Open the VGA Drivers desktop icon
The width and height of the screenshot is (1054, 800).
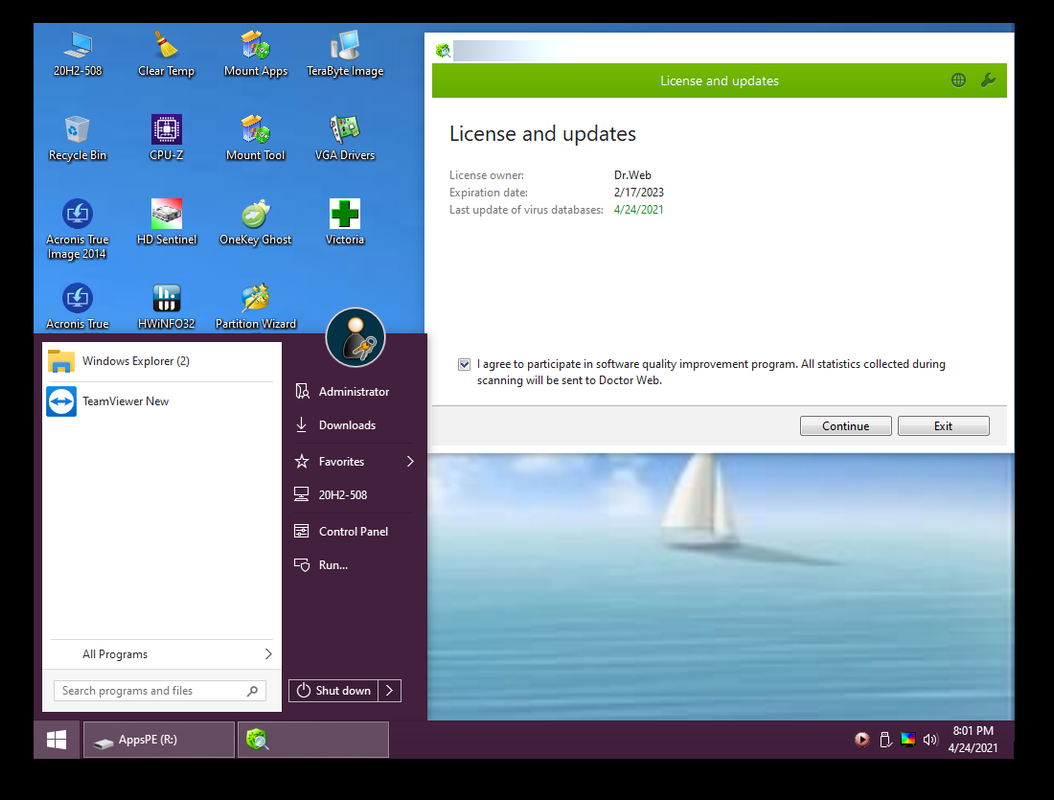pos(345,138)
